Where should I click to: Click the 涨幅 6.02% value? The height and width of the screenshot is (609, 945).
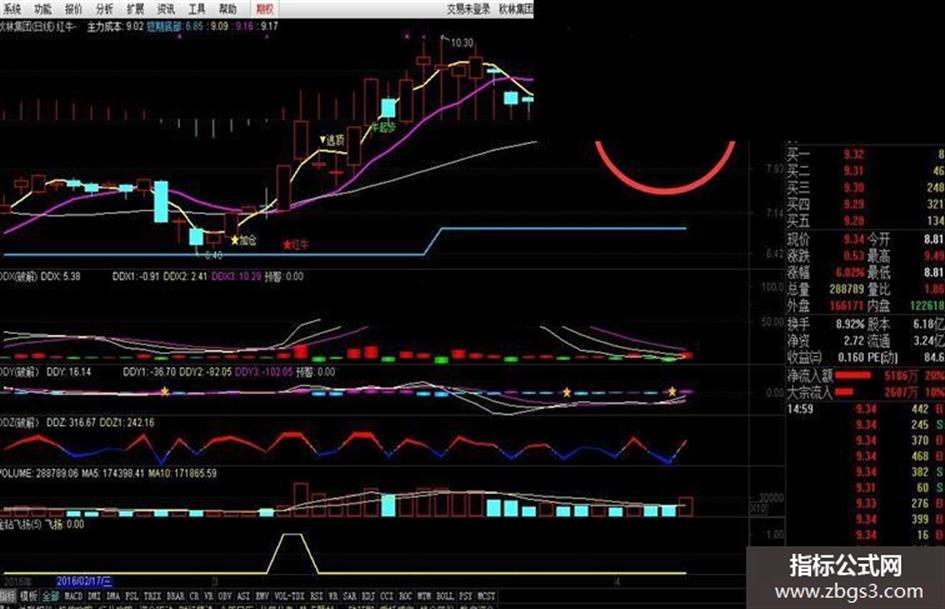pyautogui.click(x=850, y=273)
